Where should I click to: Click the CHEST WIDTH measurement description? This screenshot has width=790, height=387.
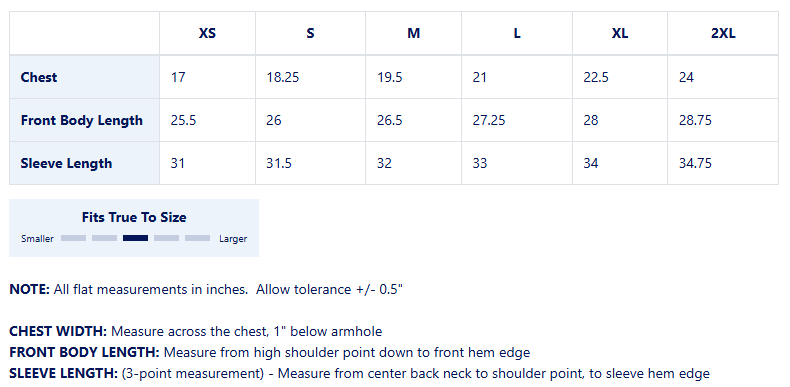(x=196, y=332)
